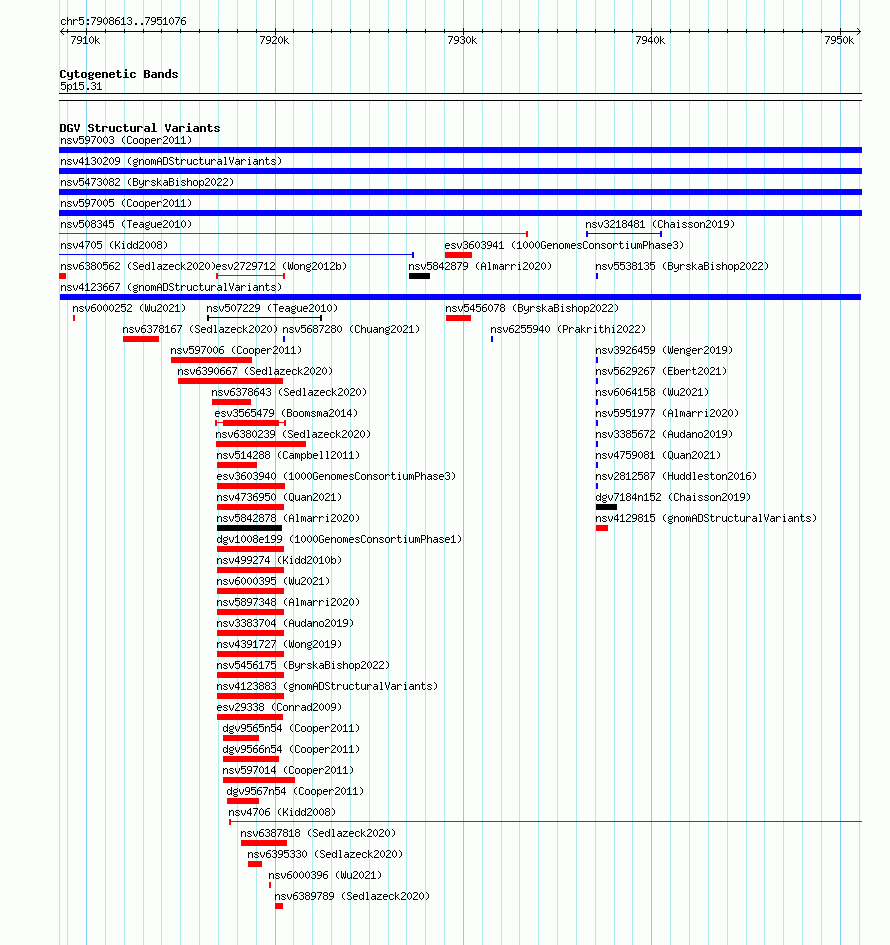The height and width of the screenshot is (945, 890).
Task: Click nsv6390667 (Sedlazeck2020) variant label
Action: [x=255, y=371]
